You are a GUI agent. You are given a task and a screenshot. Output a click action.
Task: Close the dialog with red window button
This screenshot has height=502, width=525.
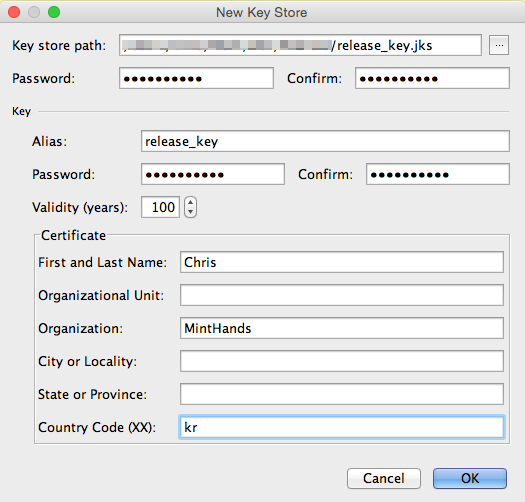pos(14,12)
